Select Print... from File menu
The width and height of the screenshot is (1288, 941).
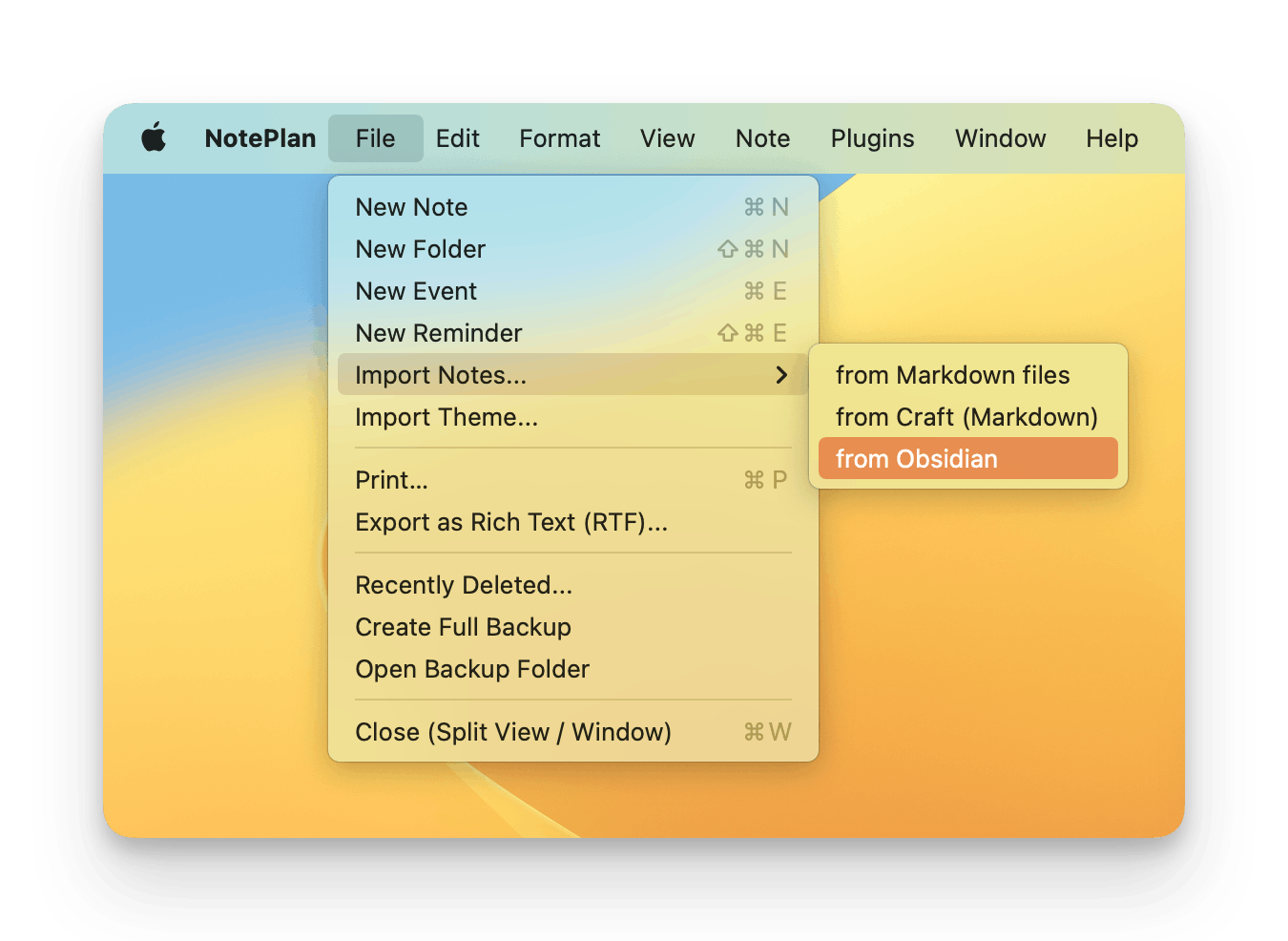tap(573, 480)
